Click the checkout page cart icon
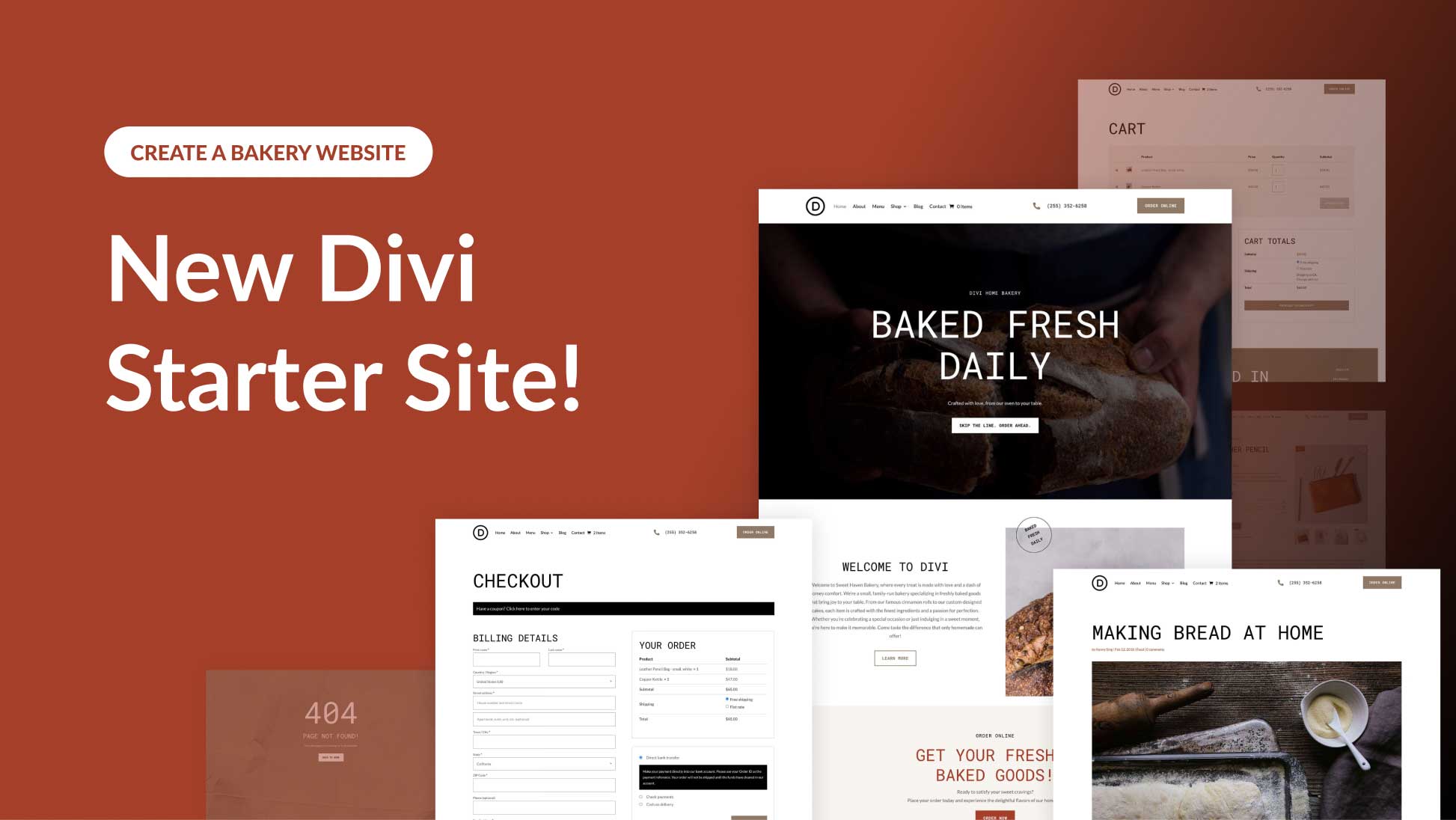1456x820 pixels. coord(594,532)
